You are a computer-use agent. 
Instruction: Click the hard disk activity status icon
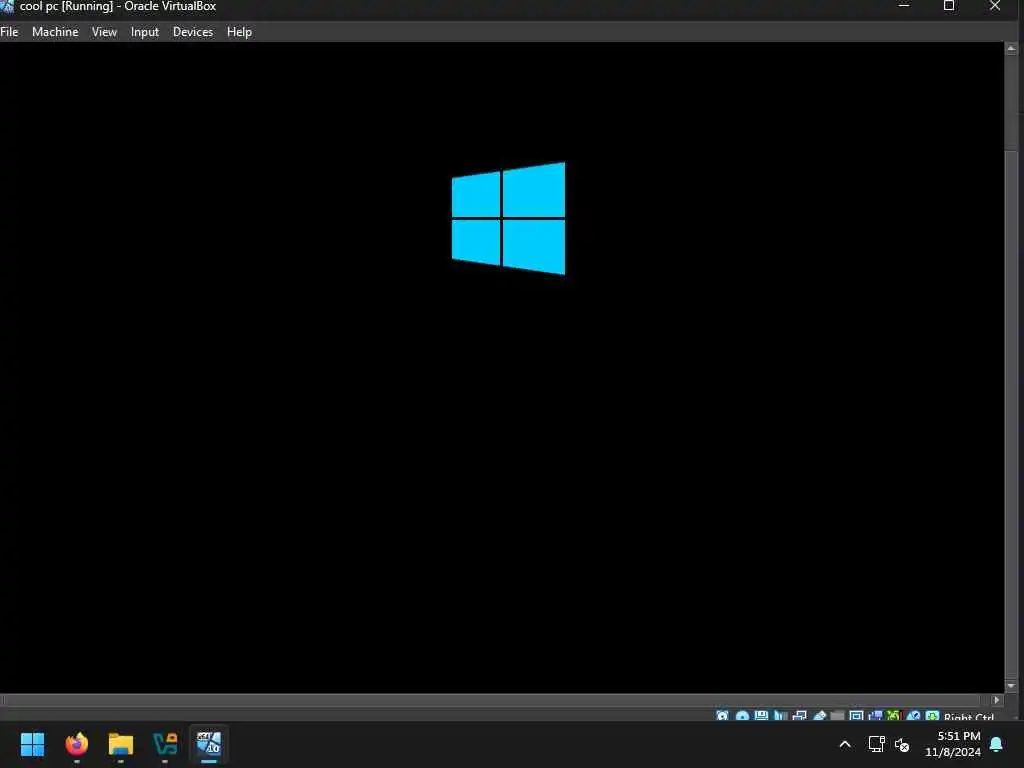(722, 716)
